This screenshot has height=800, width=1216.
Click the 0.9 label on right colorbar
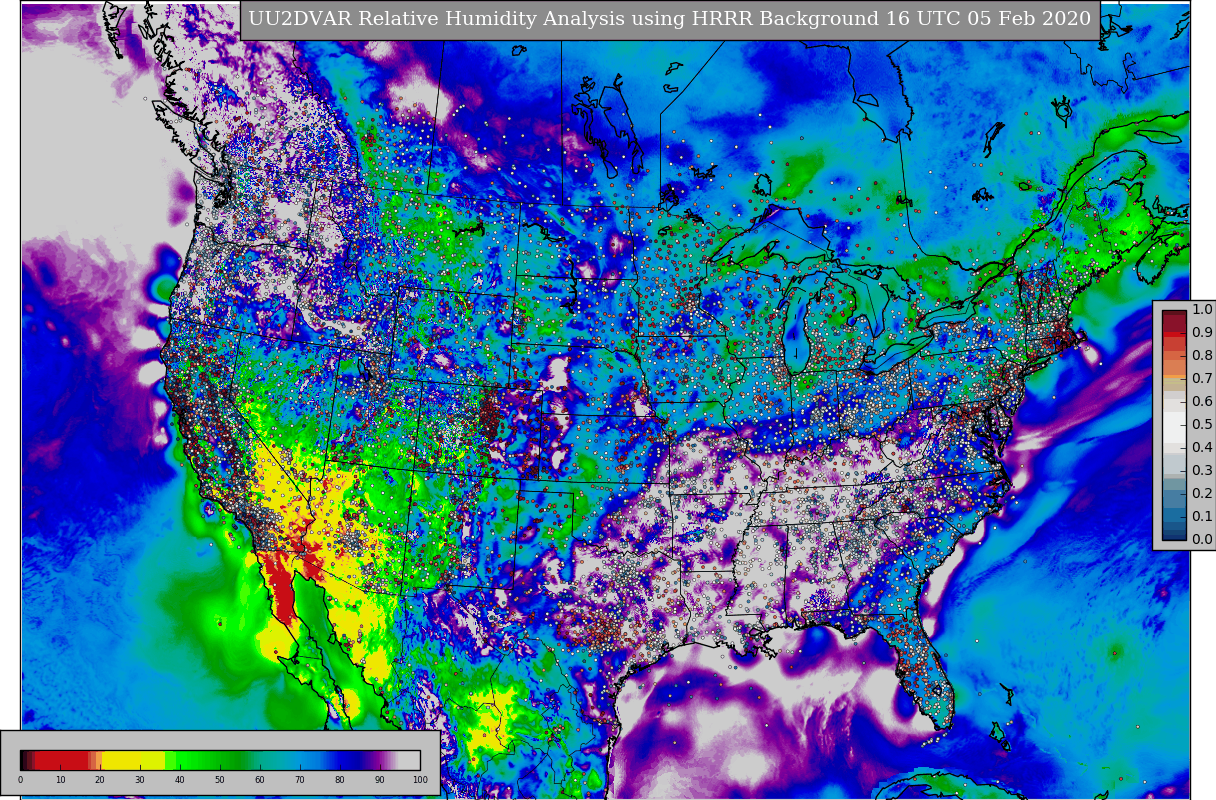point(1202,332)
